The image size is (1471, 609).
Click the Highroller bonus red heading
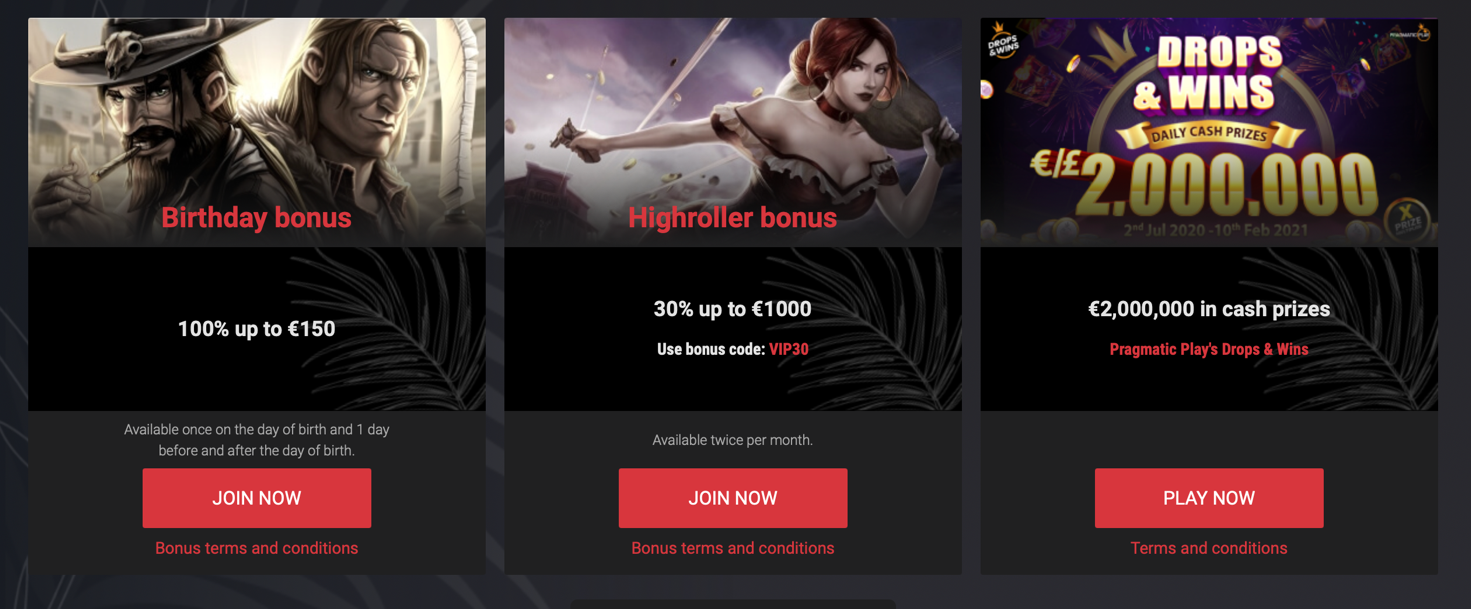(732, 218)
